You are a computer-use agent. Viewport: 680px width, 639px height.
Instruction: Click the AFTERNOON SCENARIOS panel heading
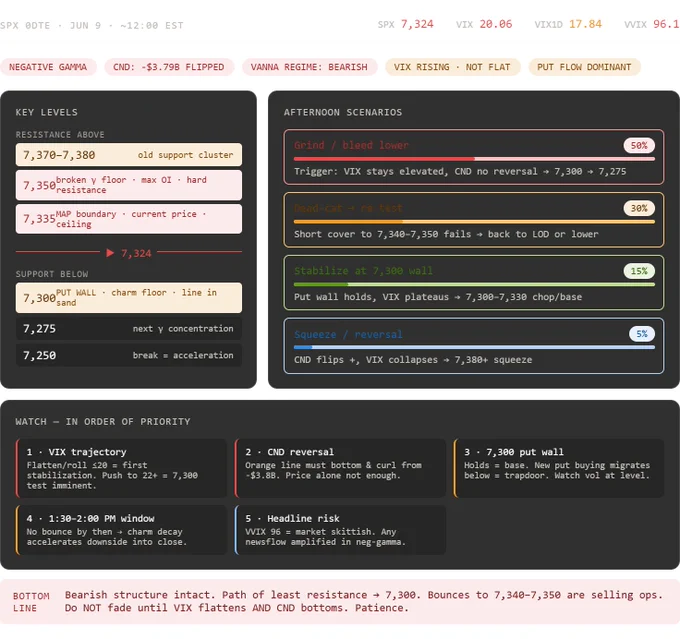point(343,112)
